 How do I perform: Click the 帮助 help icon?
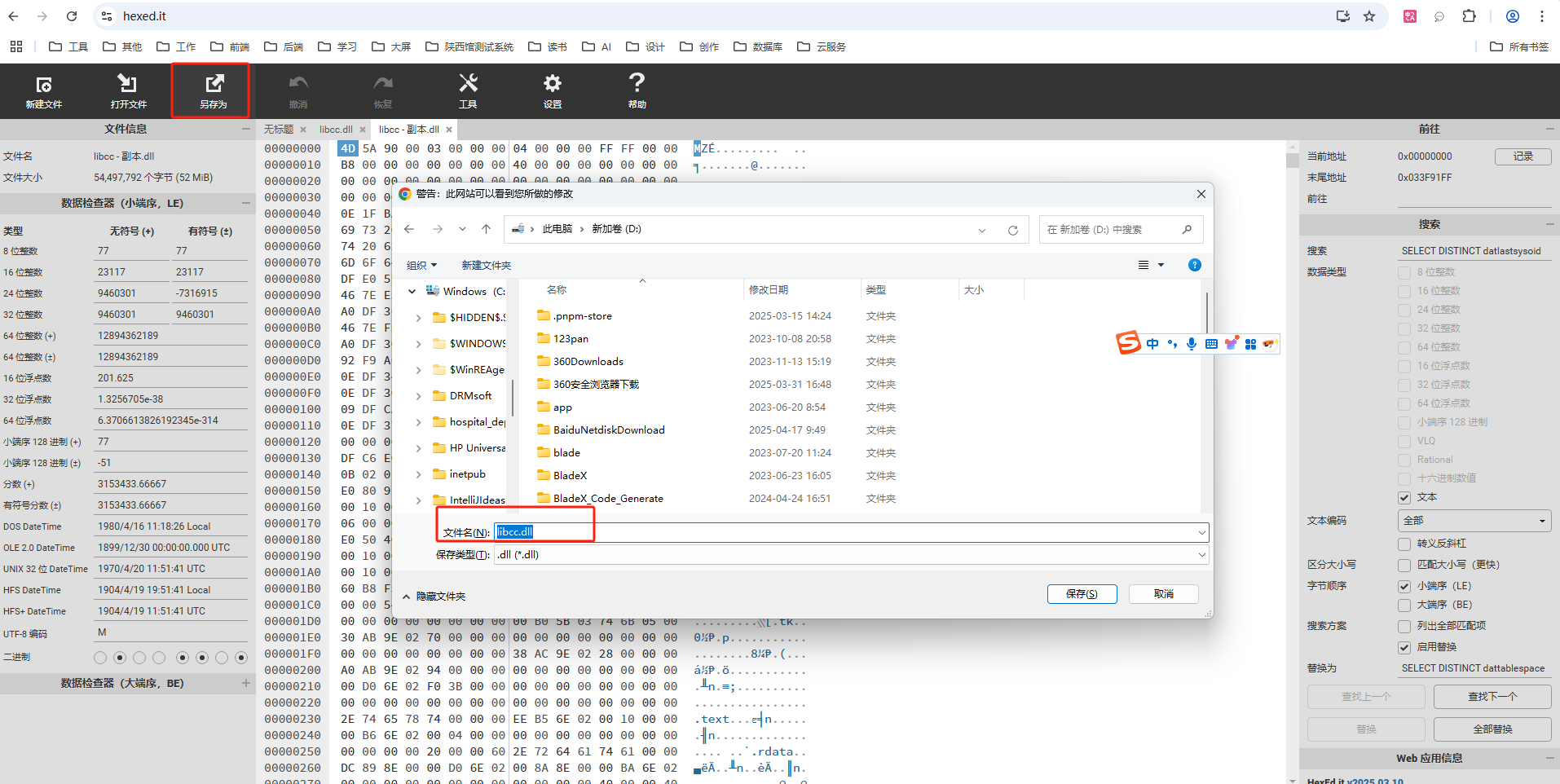coord(637,90)
